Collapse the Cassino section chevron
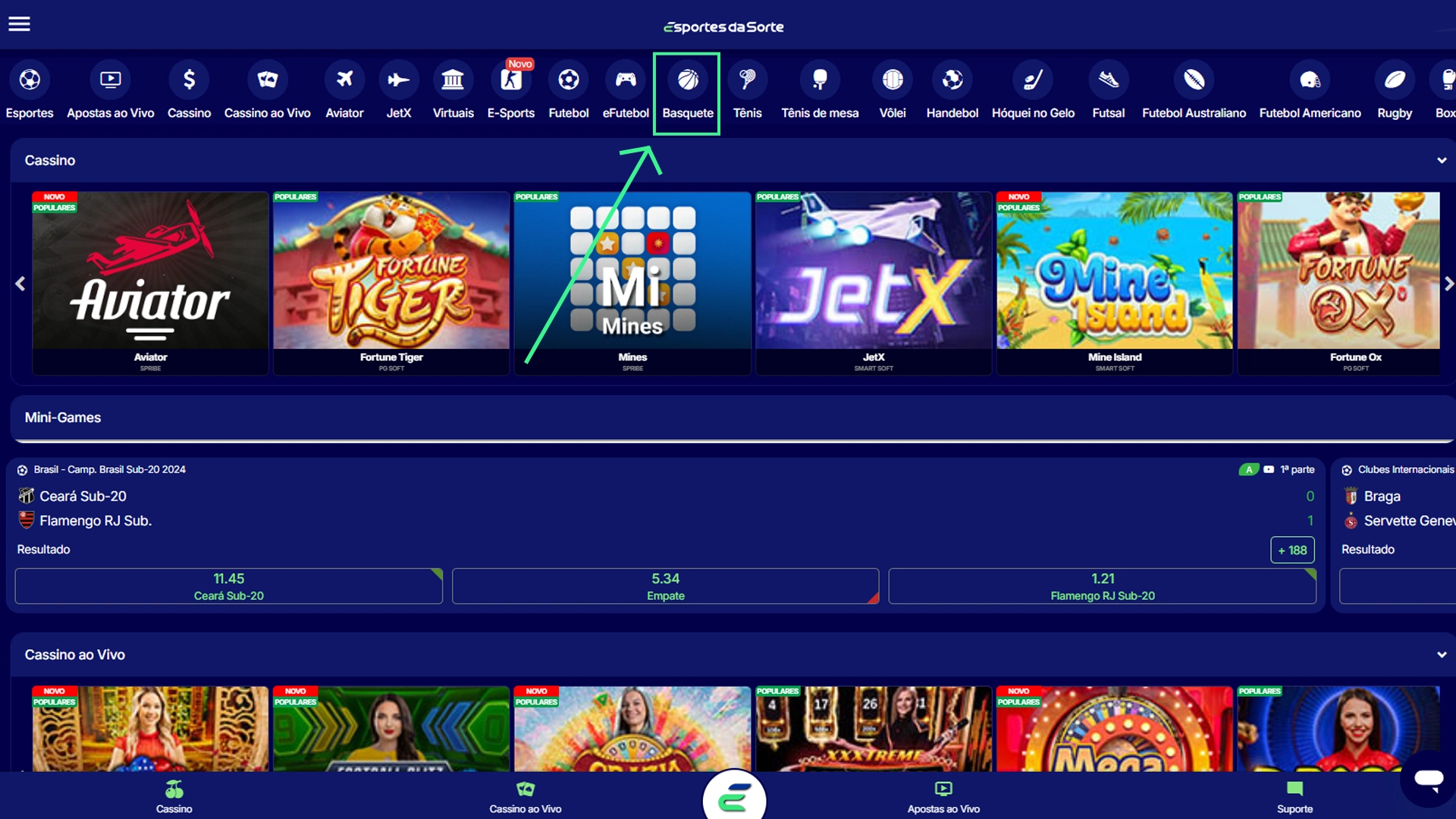Viewport: 1456px width, 819px height. [x=1442, y=160]
